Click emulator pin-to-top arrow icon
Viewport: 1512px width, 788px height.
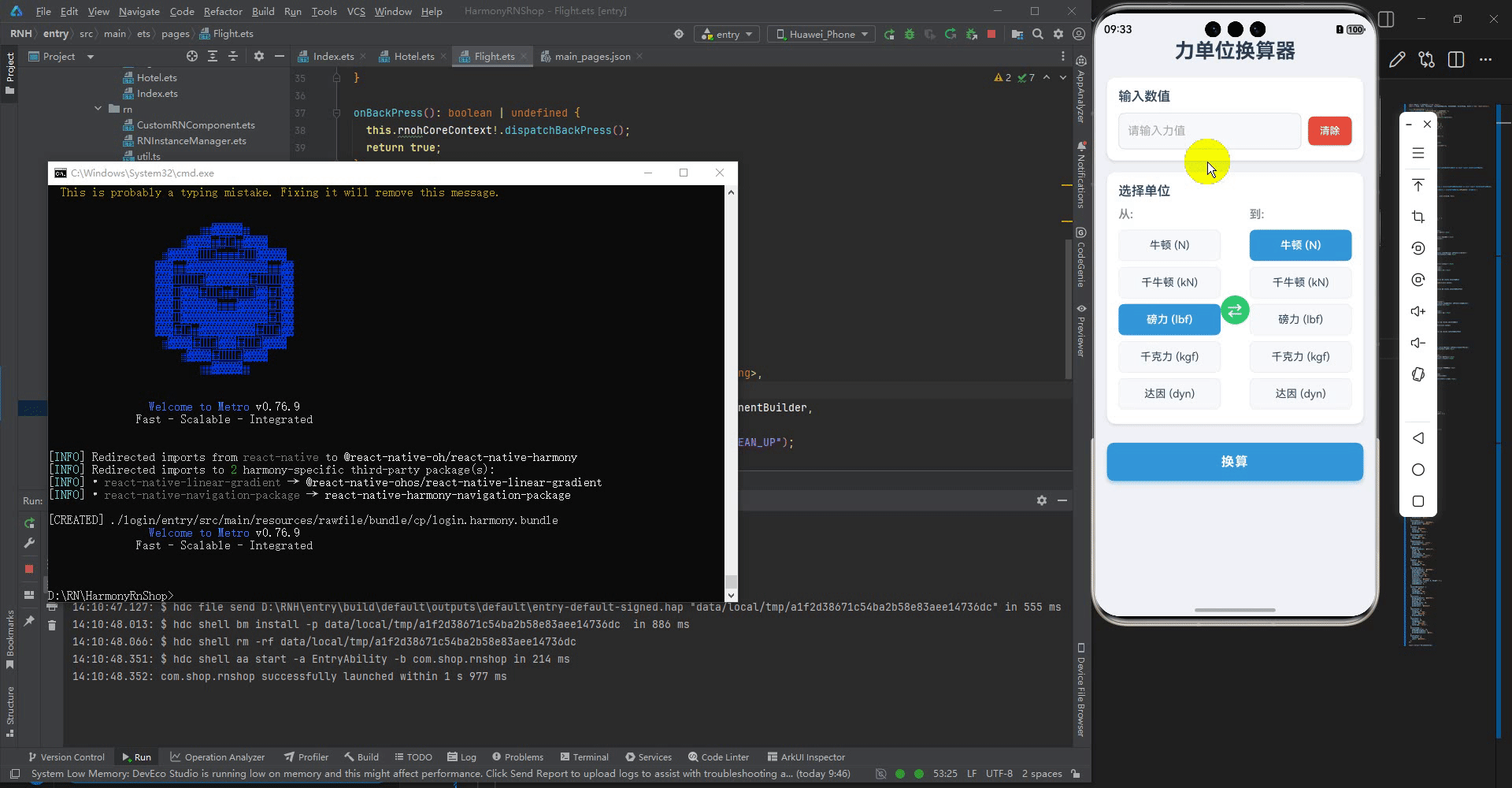click(x=1418, y=185)
